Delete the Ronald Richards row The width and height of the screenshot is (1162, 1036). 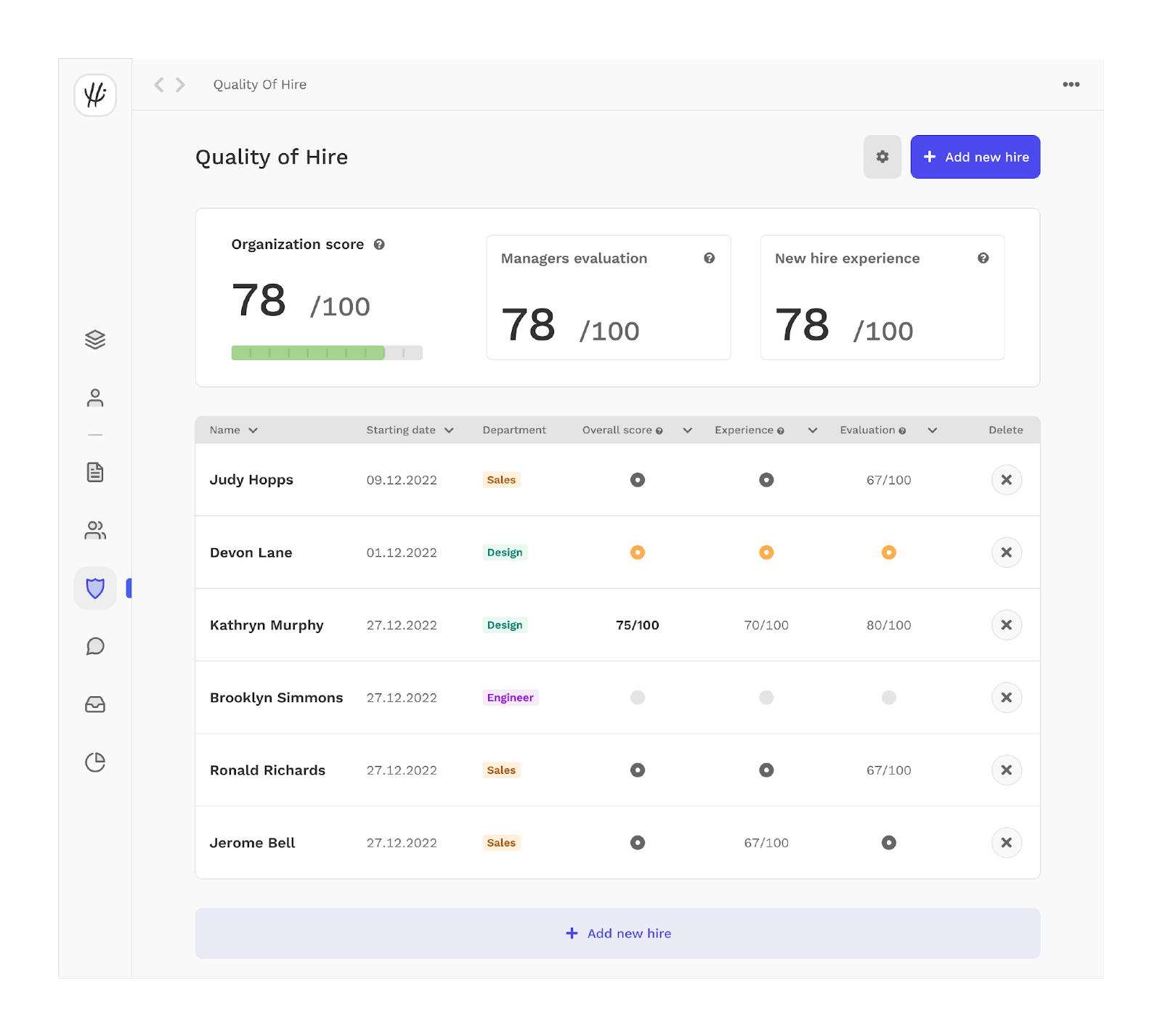pos(1006,770)
